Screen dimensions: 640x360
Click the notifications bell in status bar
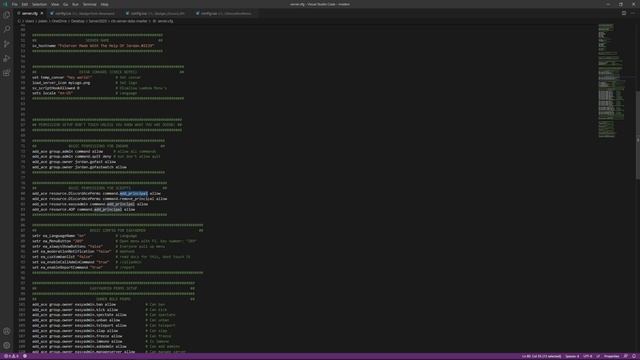point(634,356)
